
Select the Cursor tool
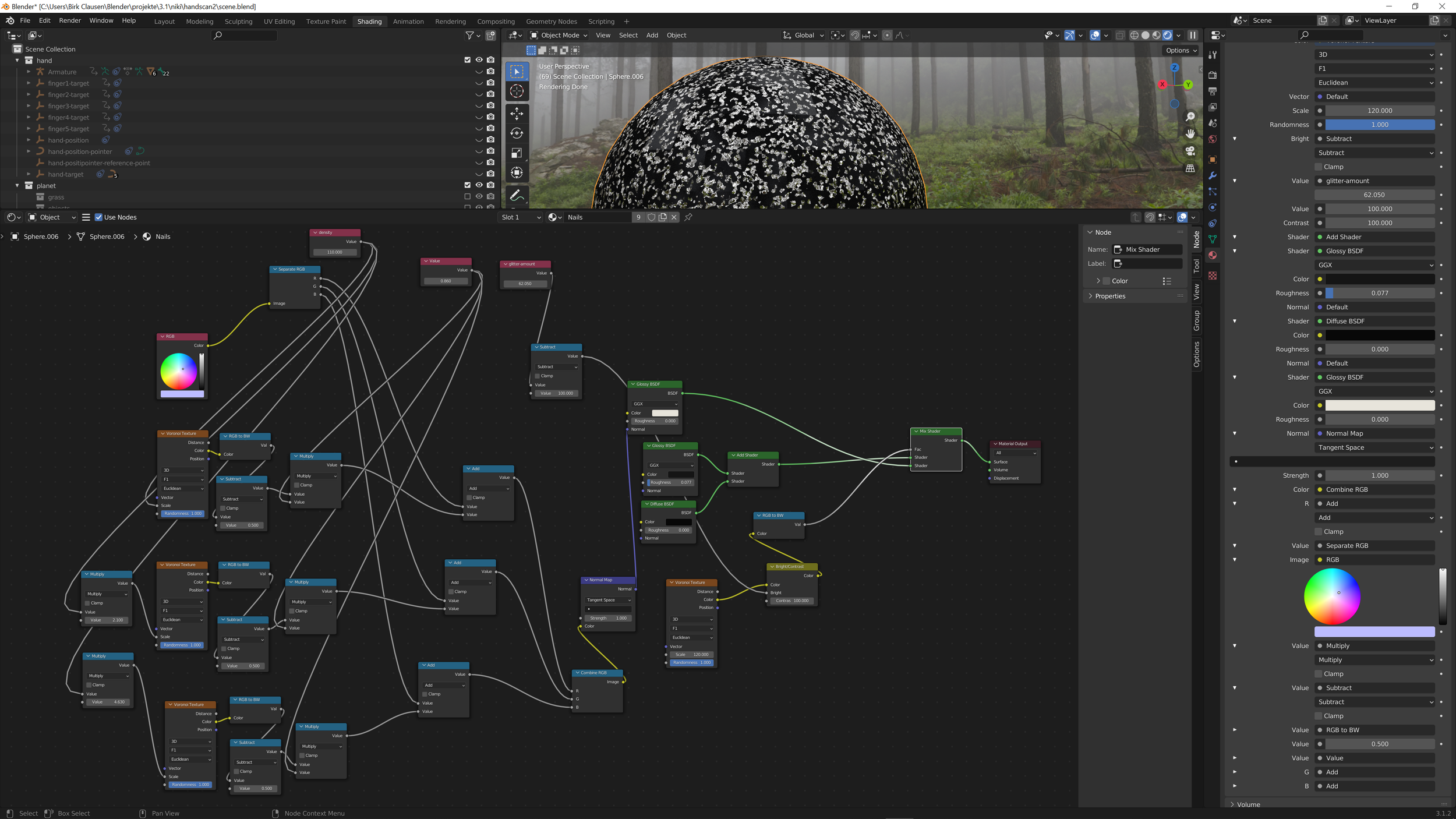point(517,91)
